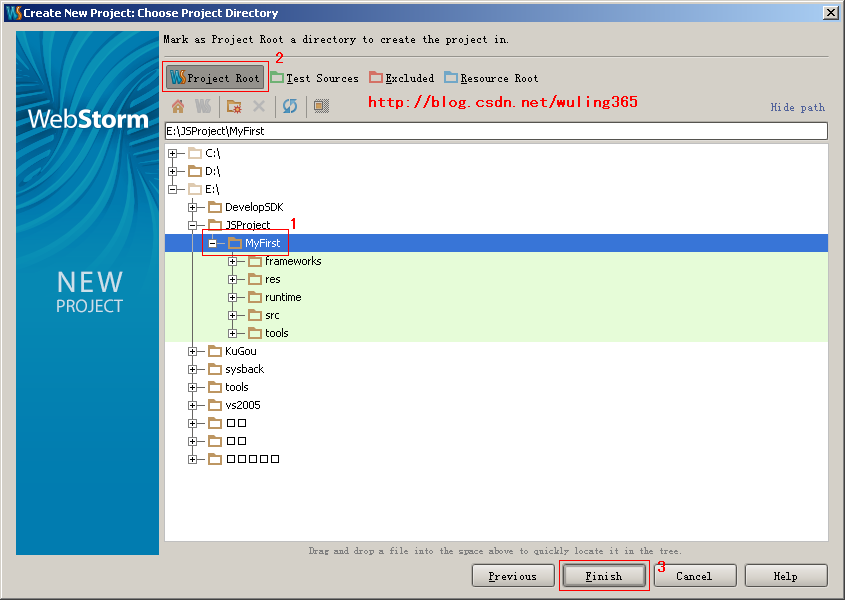
Task: Click the Finish button
Action: pos(604,576)
